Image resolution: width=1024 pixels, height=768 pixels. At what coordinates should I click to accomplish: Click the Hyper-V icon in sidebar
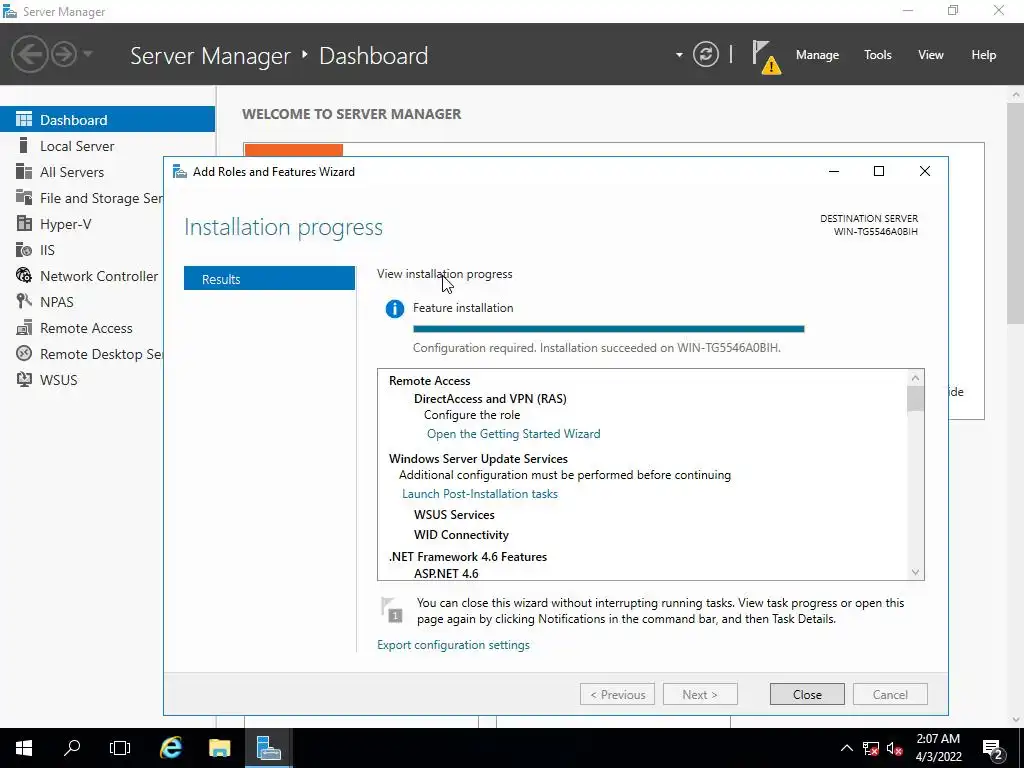pos(24,223)
